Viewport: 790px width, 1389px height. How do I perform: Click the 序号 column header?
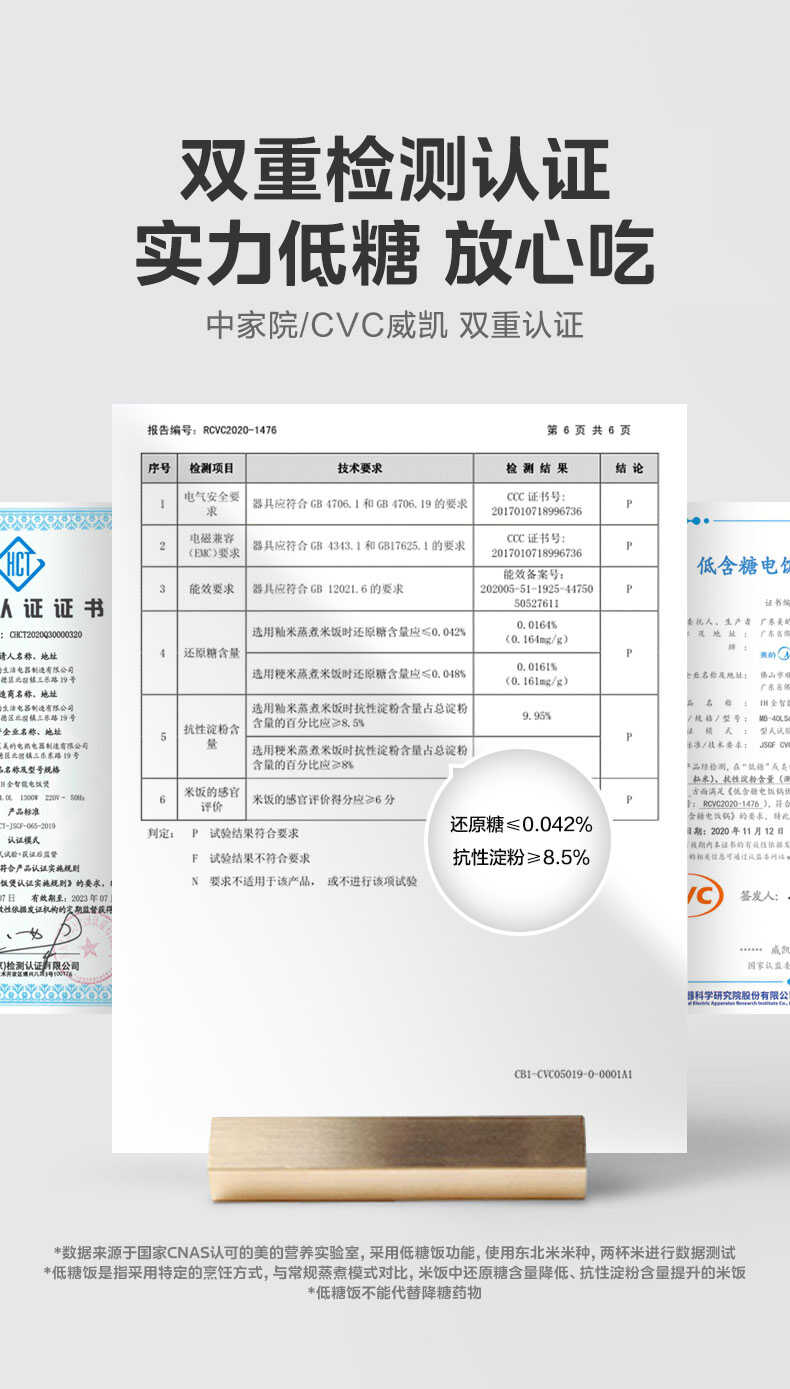point(160,468)
